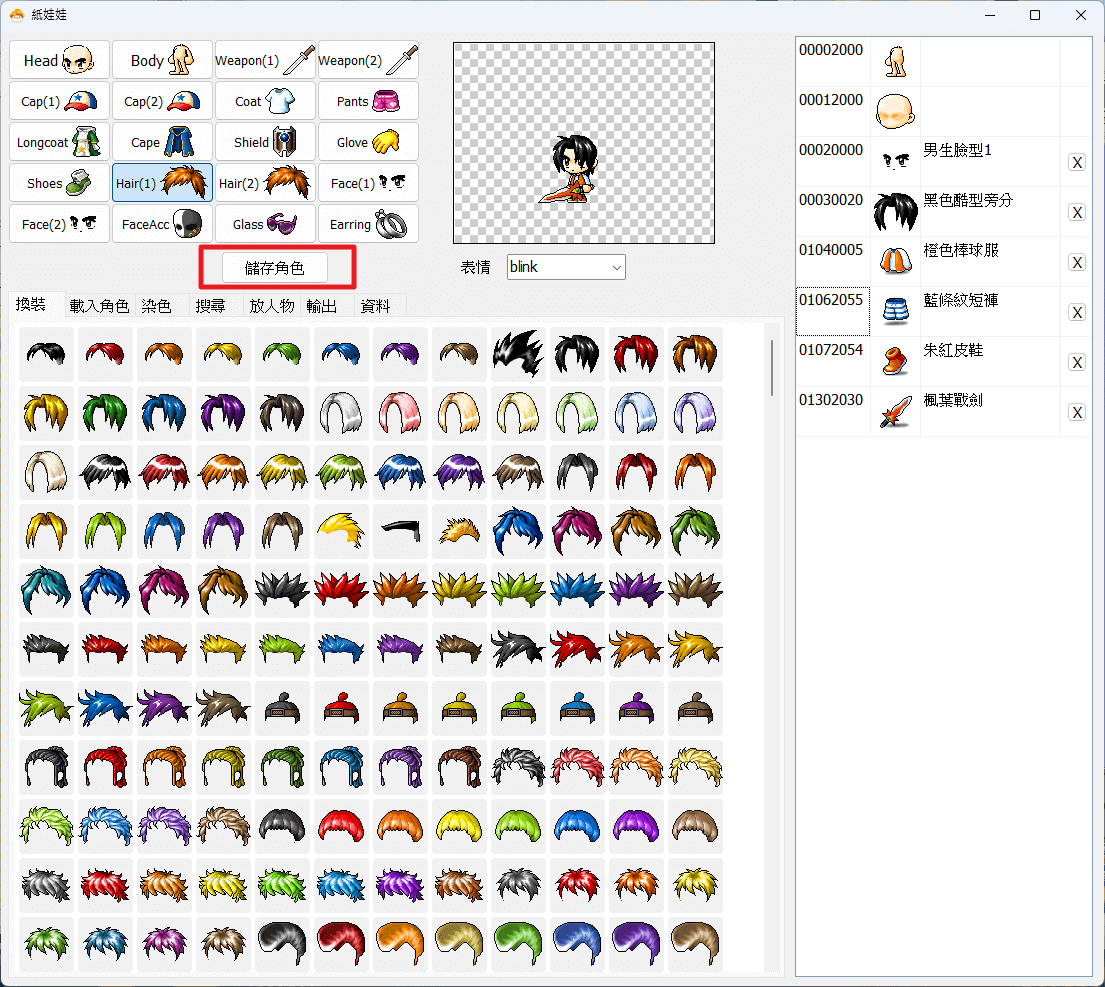Choose the Shield category button
This screenshot has width=1105, height=987.
pyautogui.click(x=265, y=142)
